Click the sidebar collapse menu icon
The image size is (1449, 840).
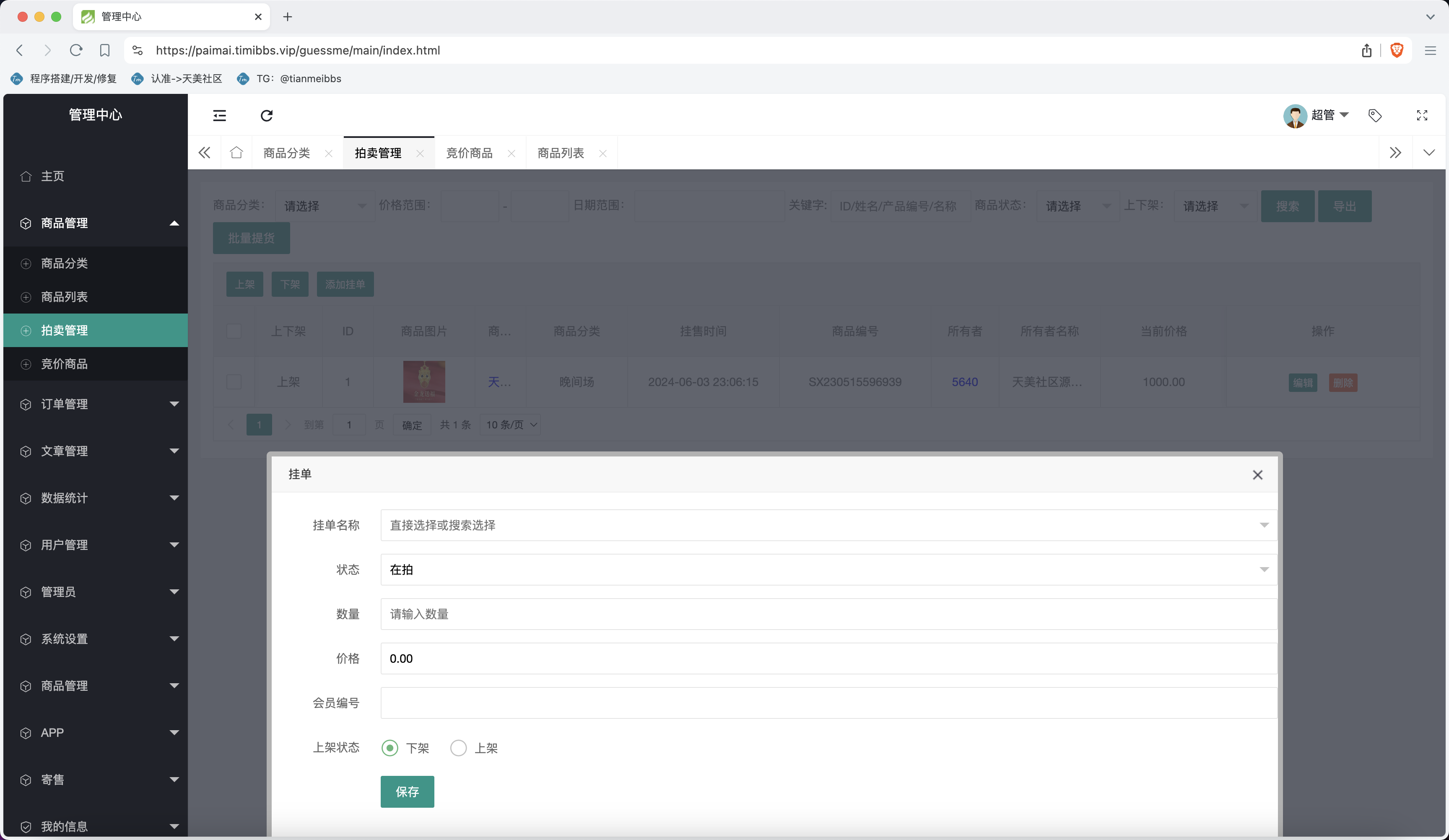click(x=220, y=116)
